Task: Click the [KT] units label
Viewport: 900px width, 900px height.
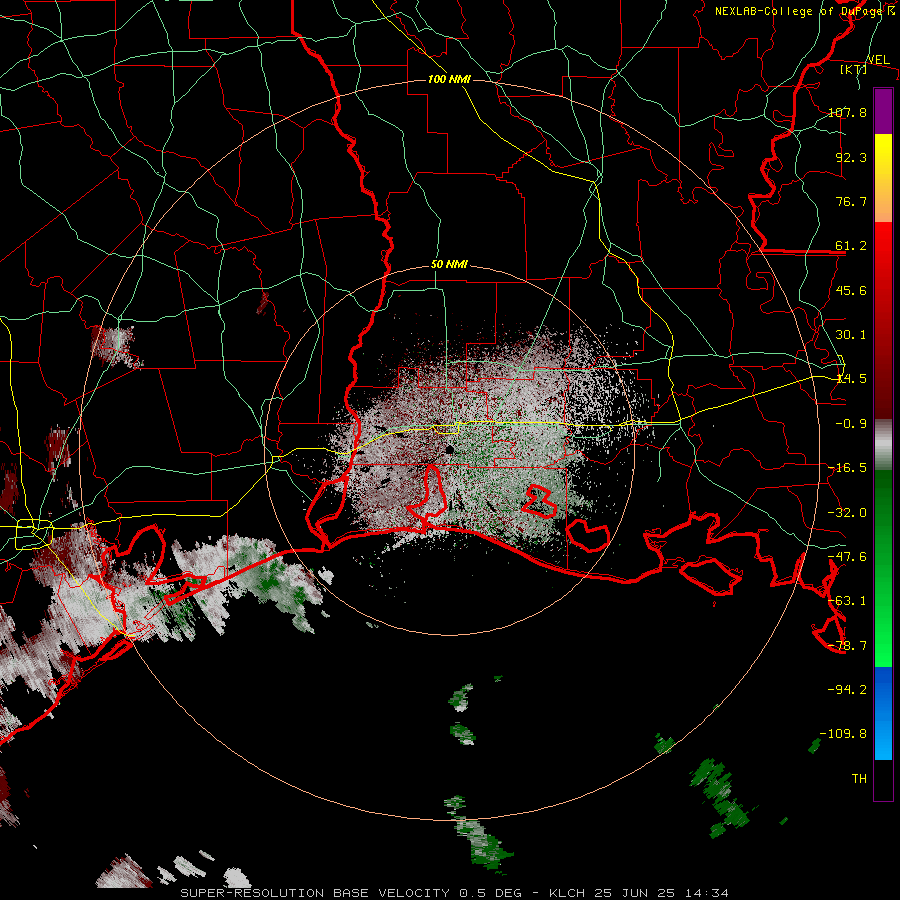Action: pos(854,69)
